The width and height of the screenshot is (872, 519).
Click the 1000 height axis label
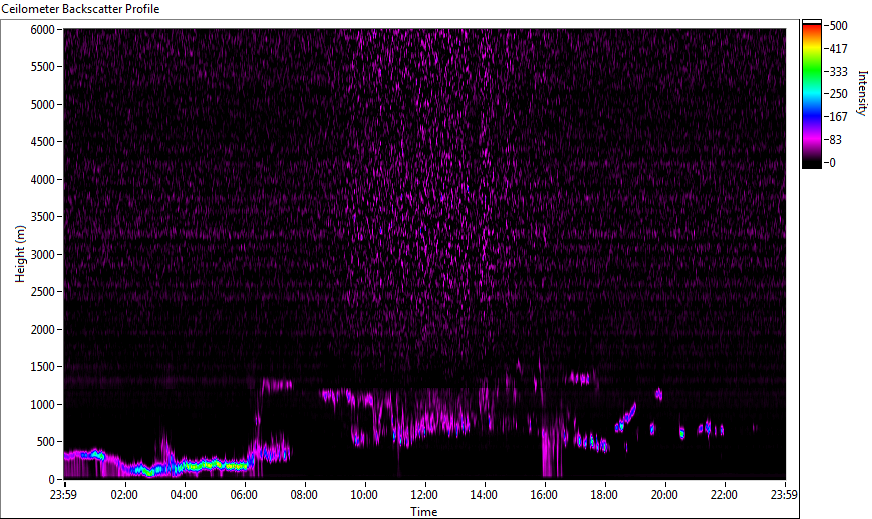(x=42, y=405)
